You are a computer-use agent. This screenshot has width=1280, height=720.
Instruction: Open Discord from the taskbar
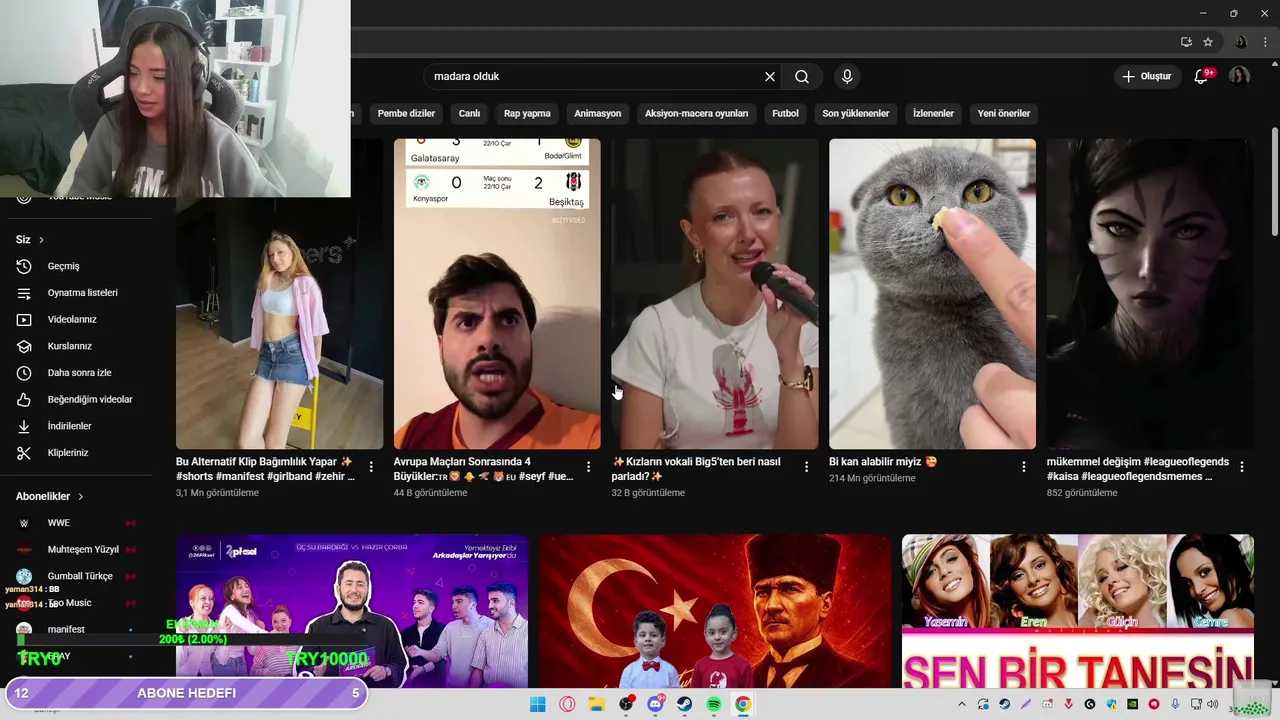click(656, 704)
